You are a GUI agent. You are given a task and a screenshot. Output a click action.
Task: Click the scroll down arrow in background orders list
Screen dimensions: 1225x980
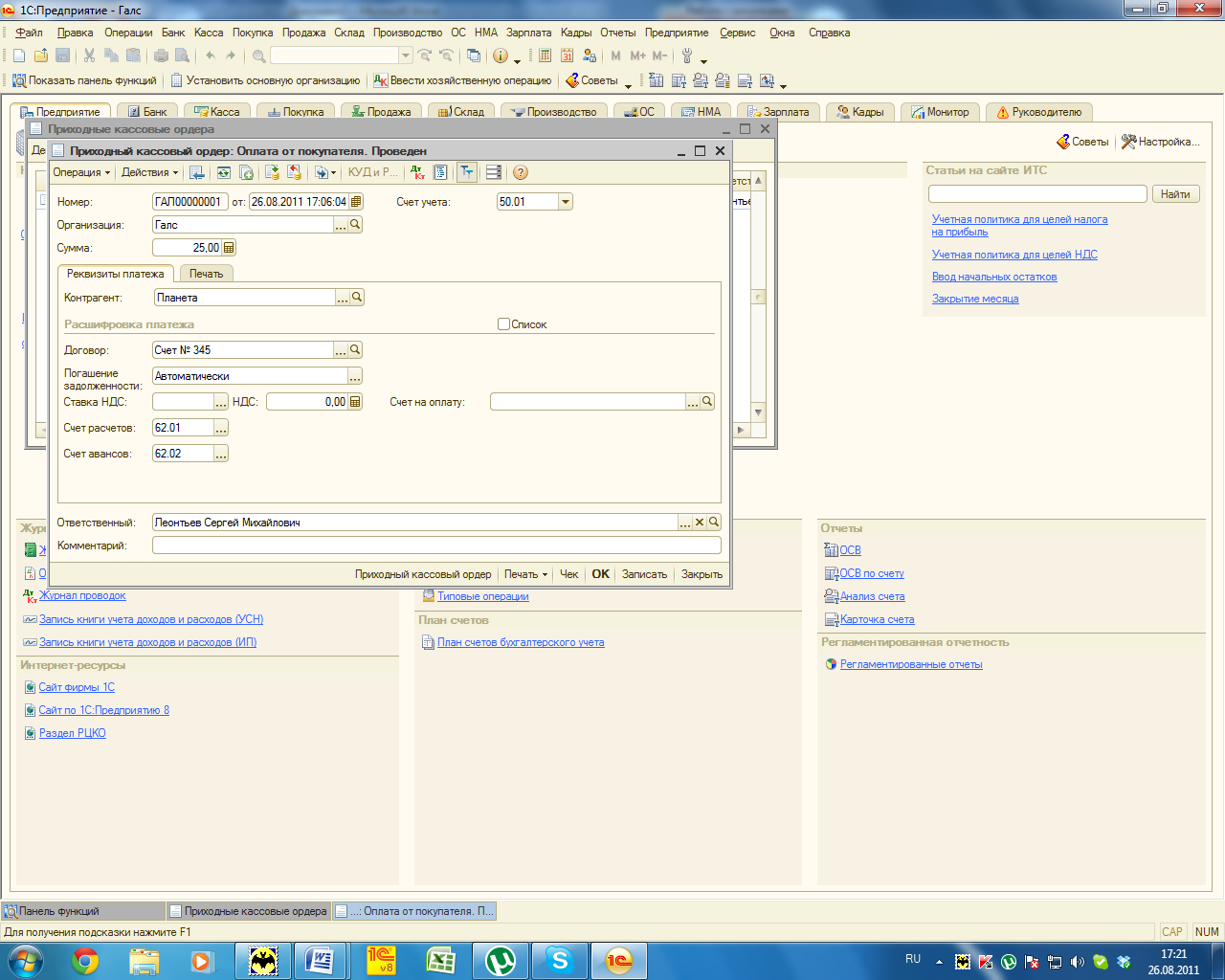[758, 412]
